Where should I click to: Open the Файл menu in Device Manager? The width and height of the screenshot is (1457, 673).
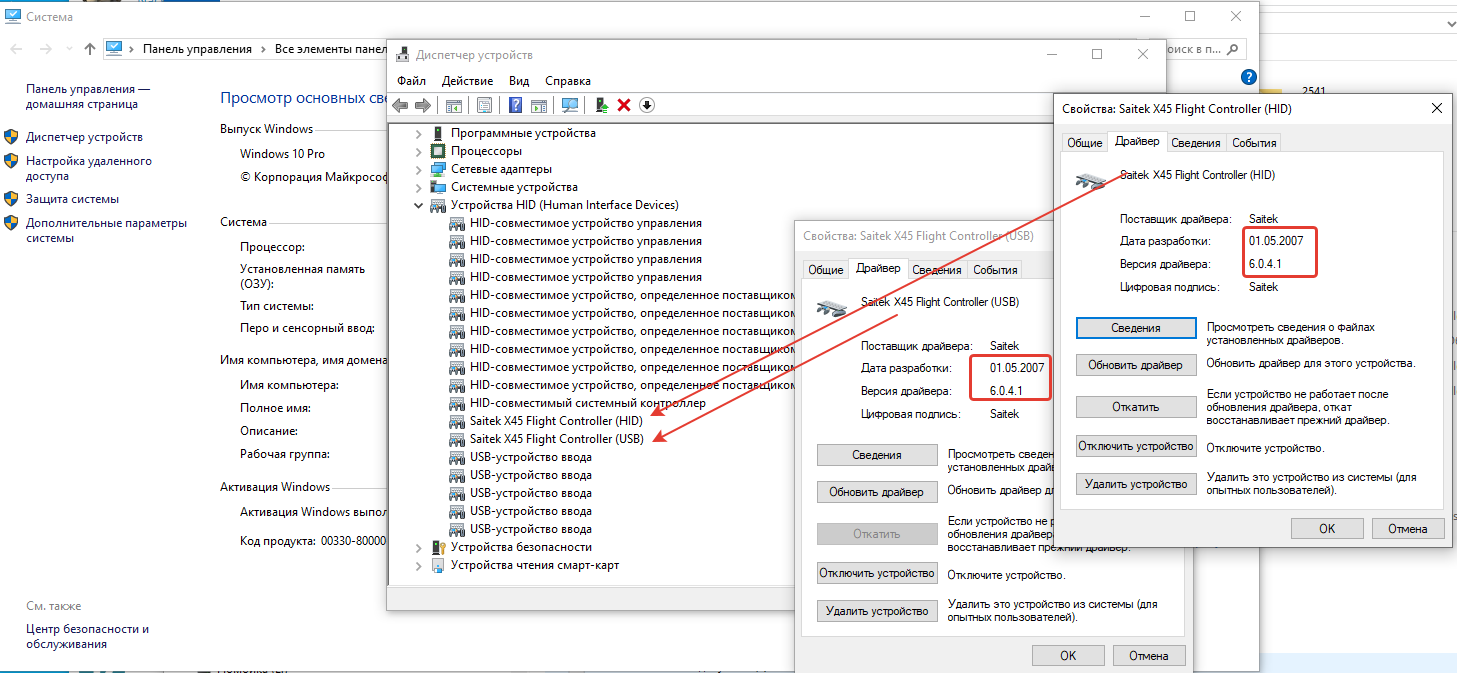[411, 81]
